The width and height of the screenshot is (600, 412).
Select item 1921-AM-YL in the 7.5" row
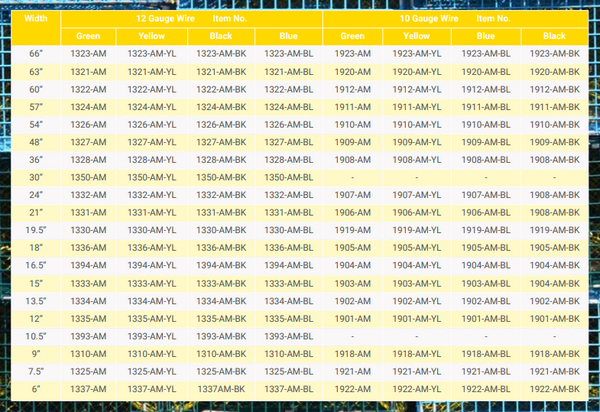[x=417, y=371]
